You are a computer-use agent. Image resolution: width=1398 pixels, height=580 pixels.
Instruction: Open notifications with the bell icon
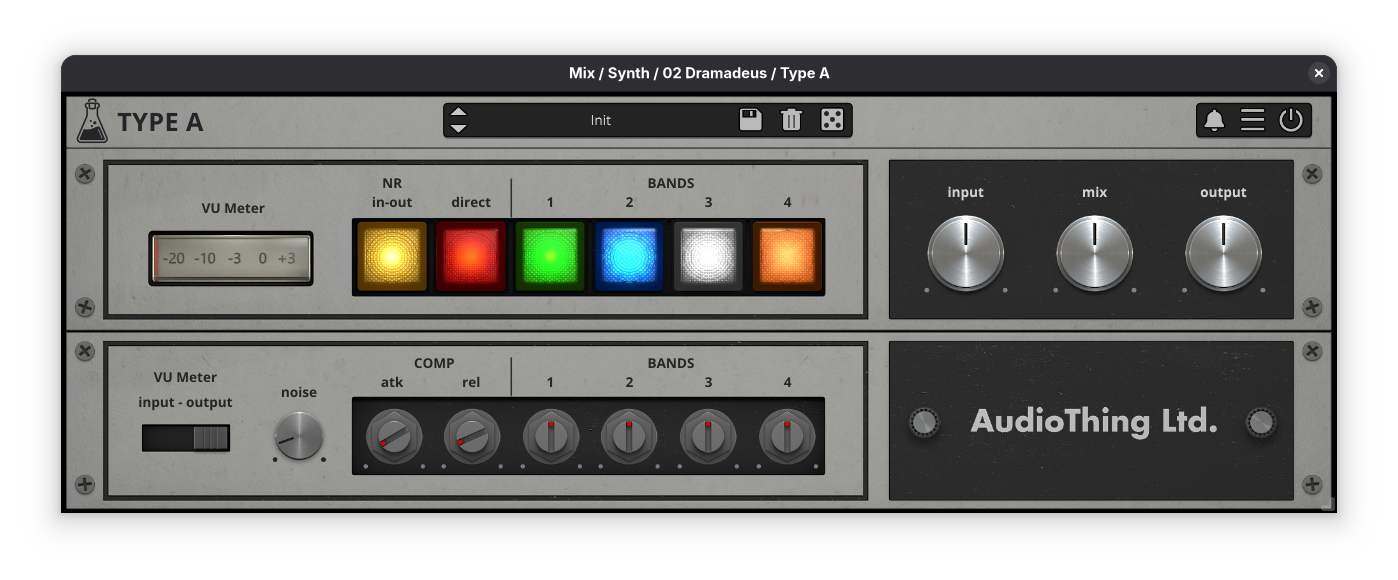1214,121
